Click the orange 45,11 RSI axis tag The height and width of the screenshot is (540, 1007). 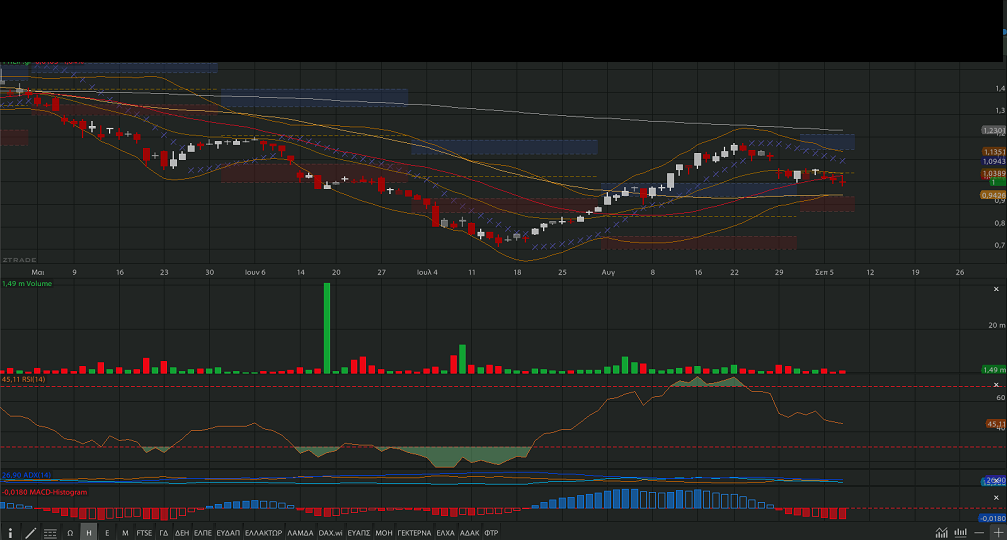pos(995,424)
